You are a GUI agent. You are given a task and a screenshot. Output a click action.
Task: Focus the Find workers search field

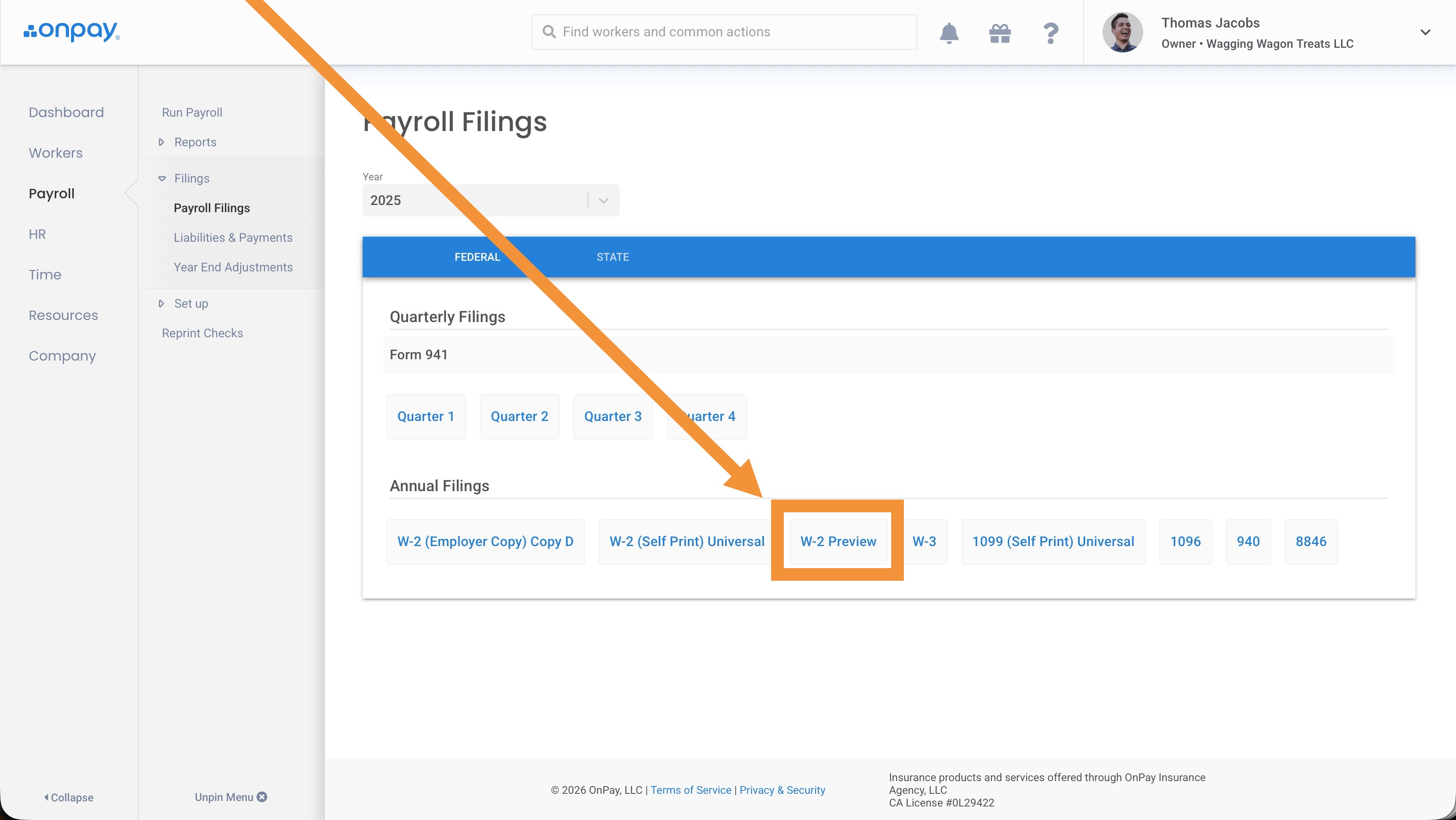[x=729, y=32]
